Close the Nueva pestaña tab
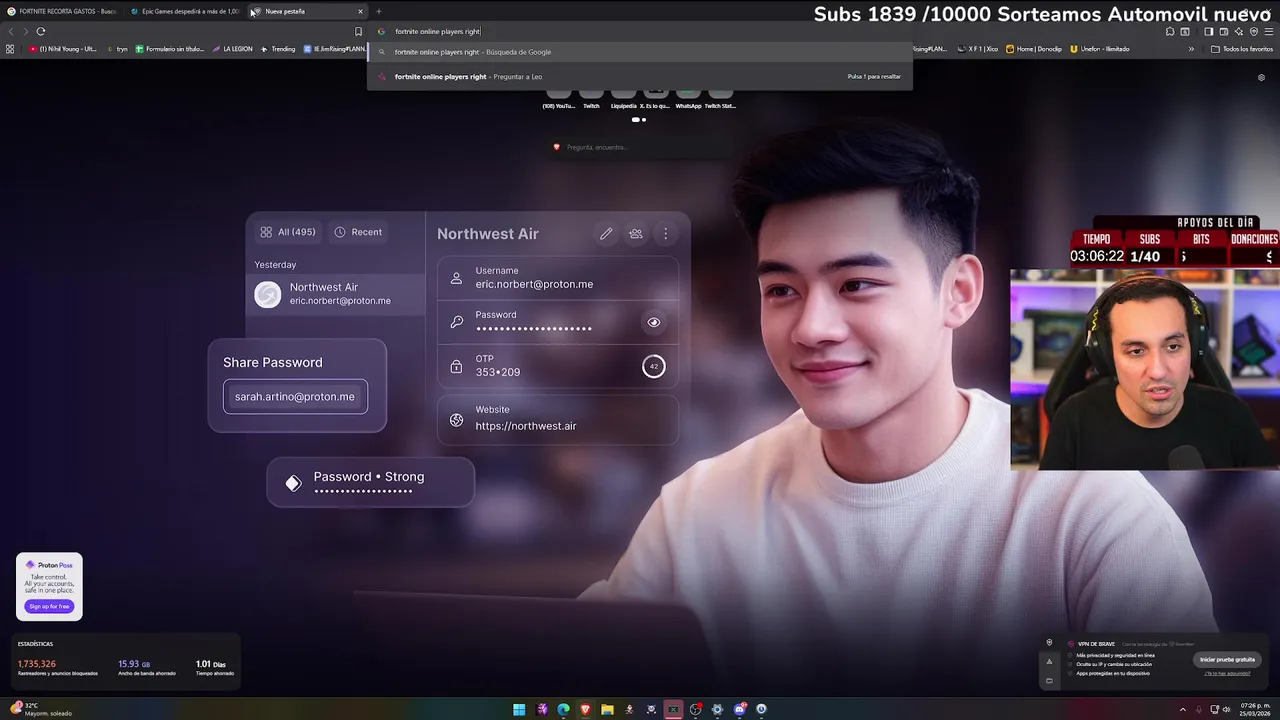The image size is (1280, 720). (x=360, y=11)
